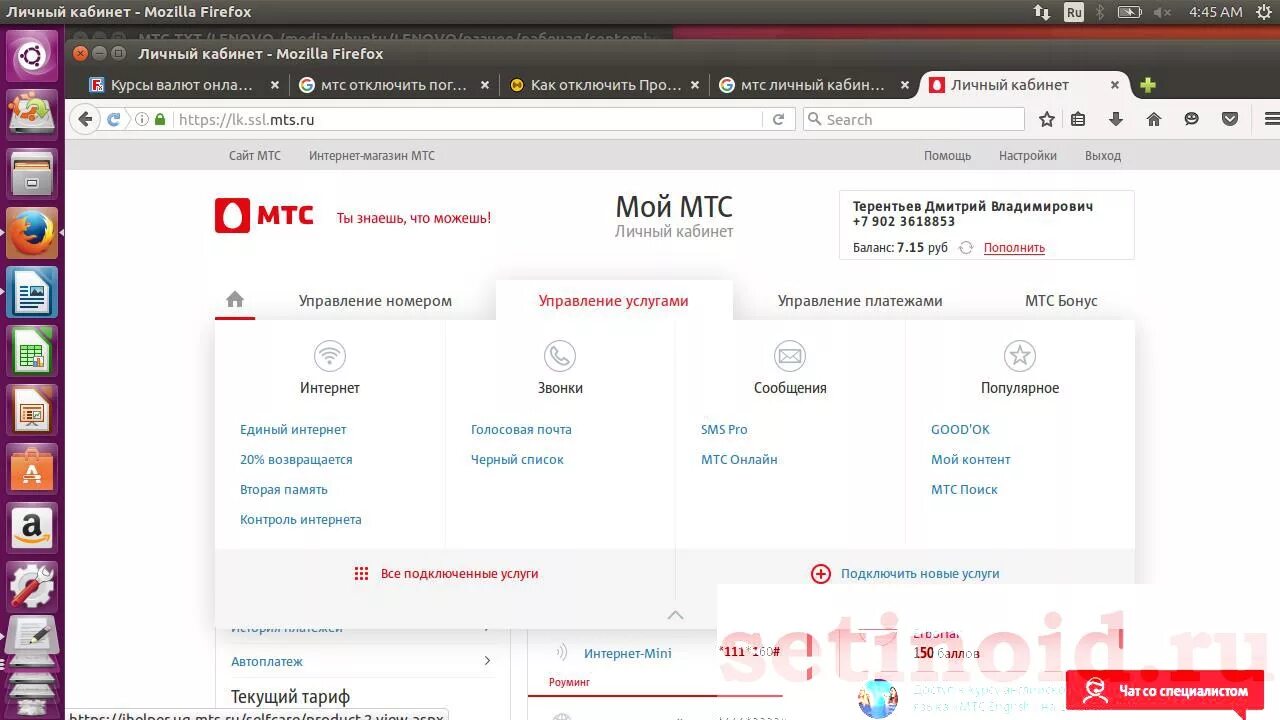
Task: Launch LibreOffice Writer from the dock
Action: click(x=32, y=294)
